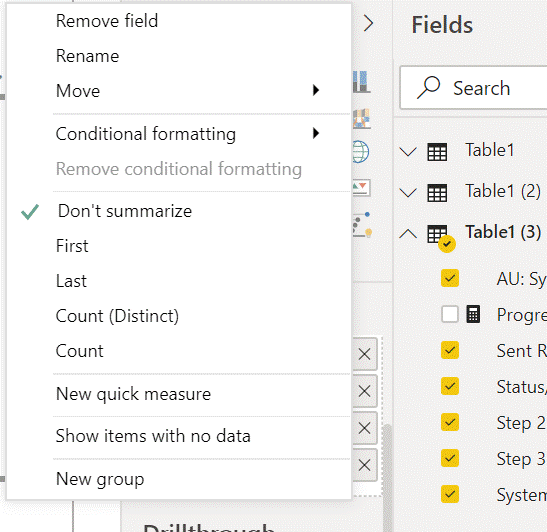The width and height of the screenshot is (547, 532).
Task: Click the Table1 (2) label
Action: pos(503,191)
